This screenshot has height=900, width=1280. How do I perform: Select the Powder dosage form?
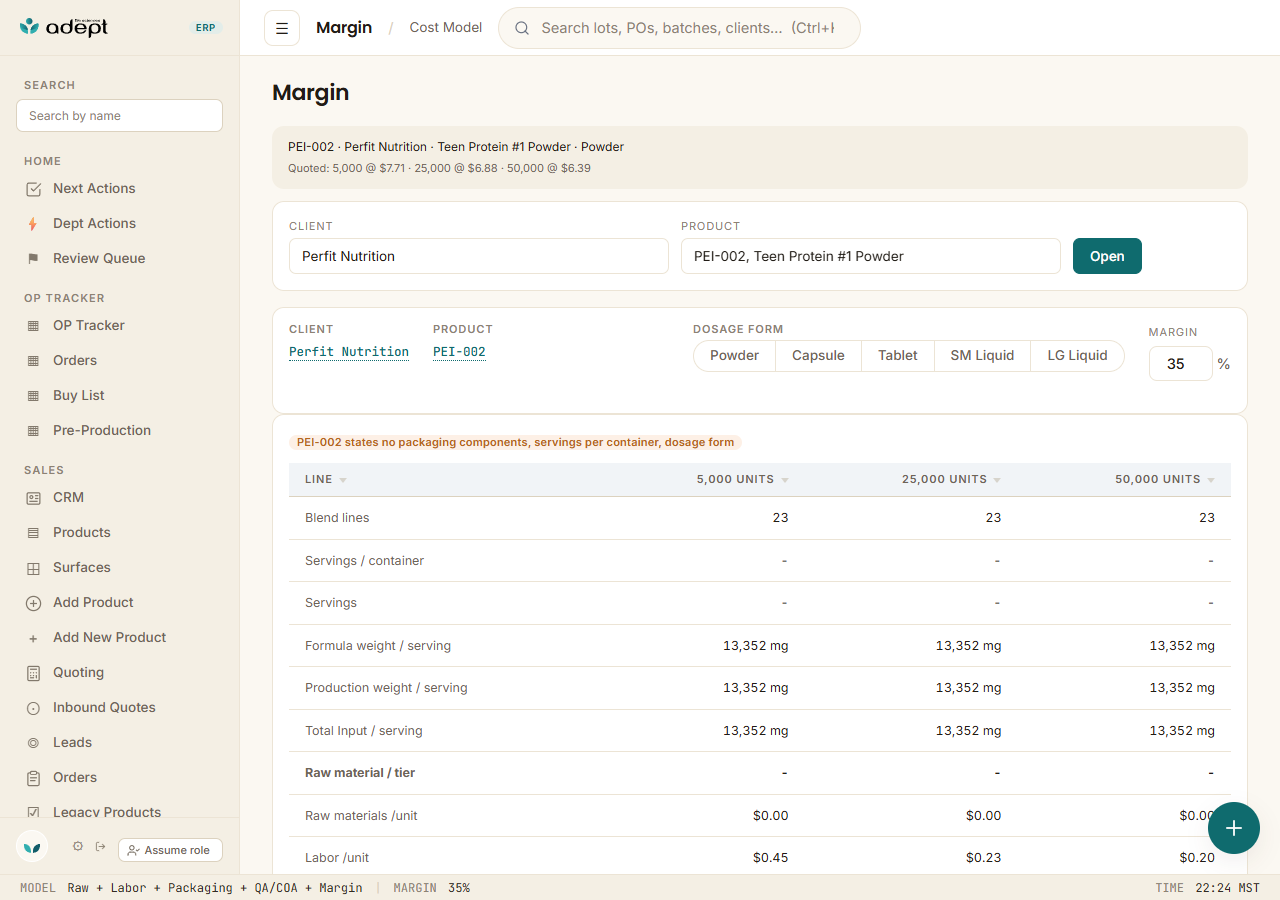tap(734, 356)
